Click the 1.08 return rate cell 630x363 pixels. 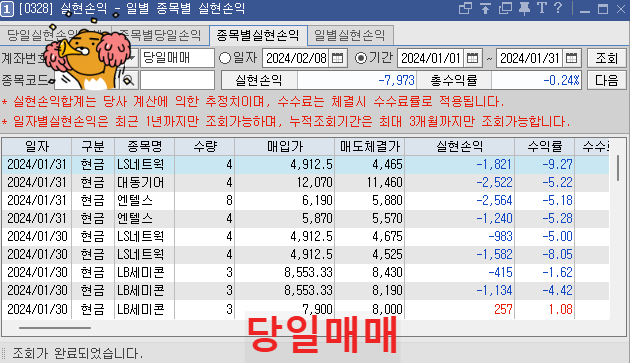545,309
